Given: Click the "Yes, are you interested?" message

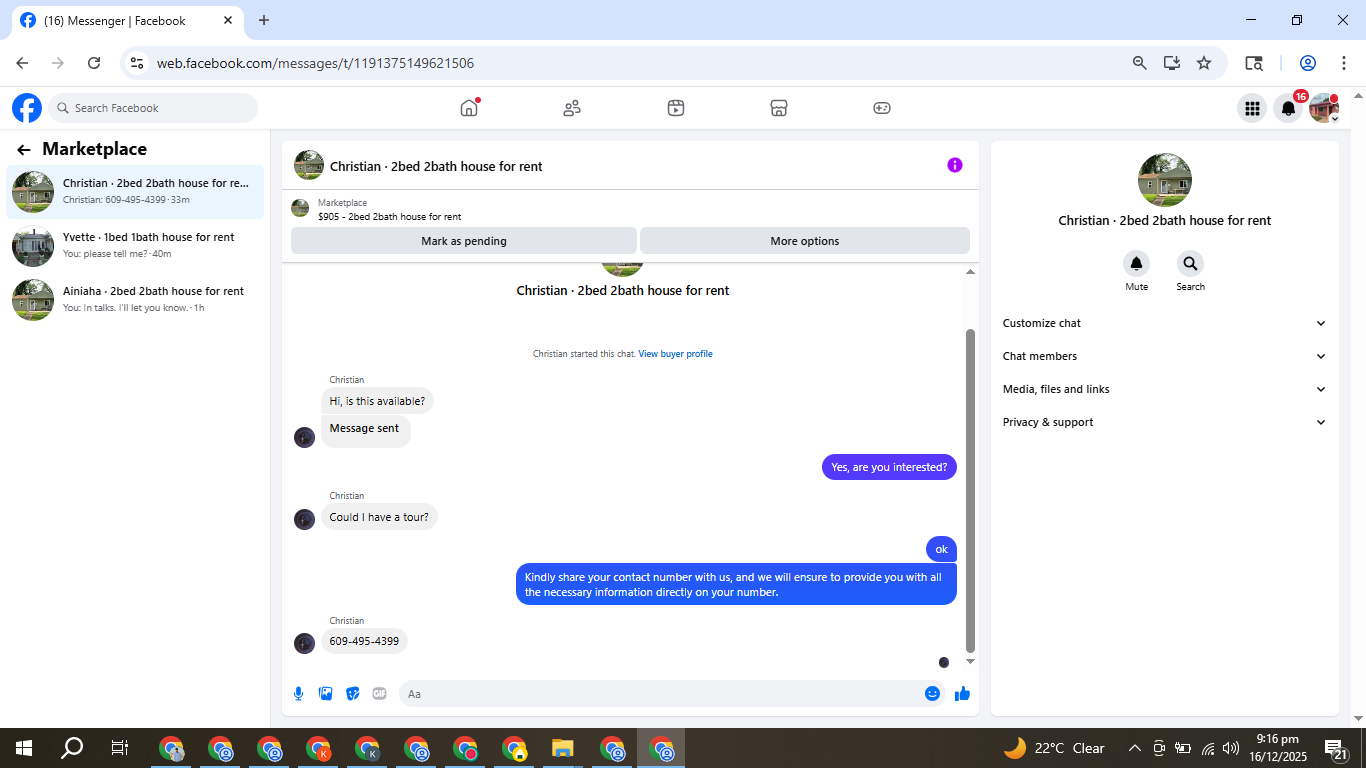Looking at the screenshot, I should click(x=889, y=467).
